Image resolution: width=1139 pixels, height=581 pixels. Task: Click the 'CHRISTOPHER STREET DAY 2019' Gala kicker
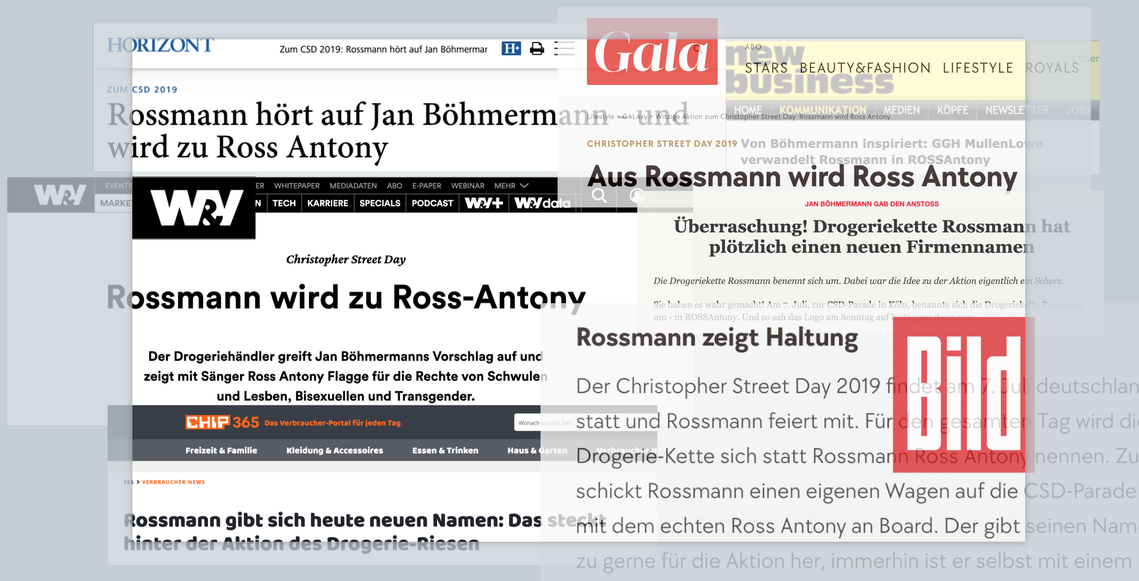pos(662,144)
